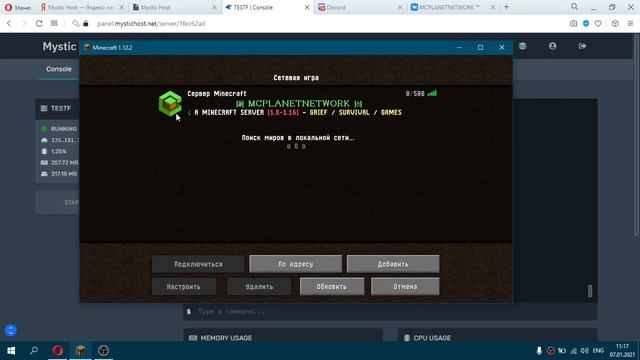Click the blue round chat widget button

click(x=11, y=330)
